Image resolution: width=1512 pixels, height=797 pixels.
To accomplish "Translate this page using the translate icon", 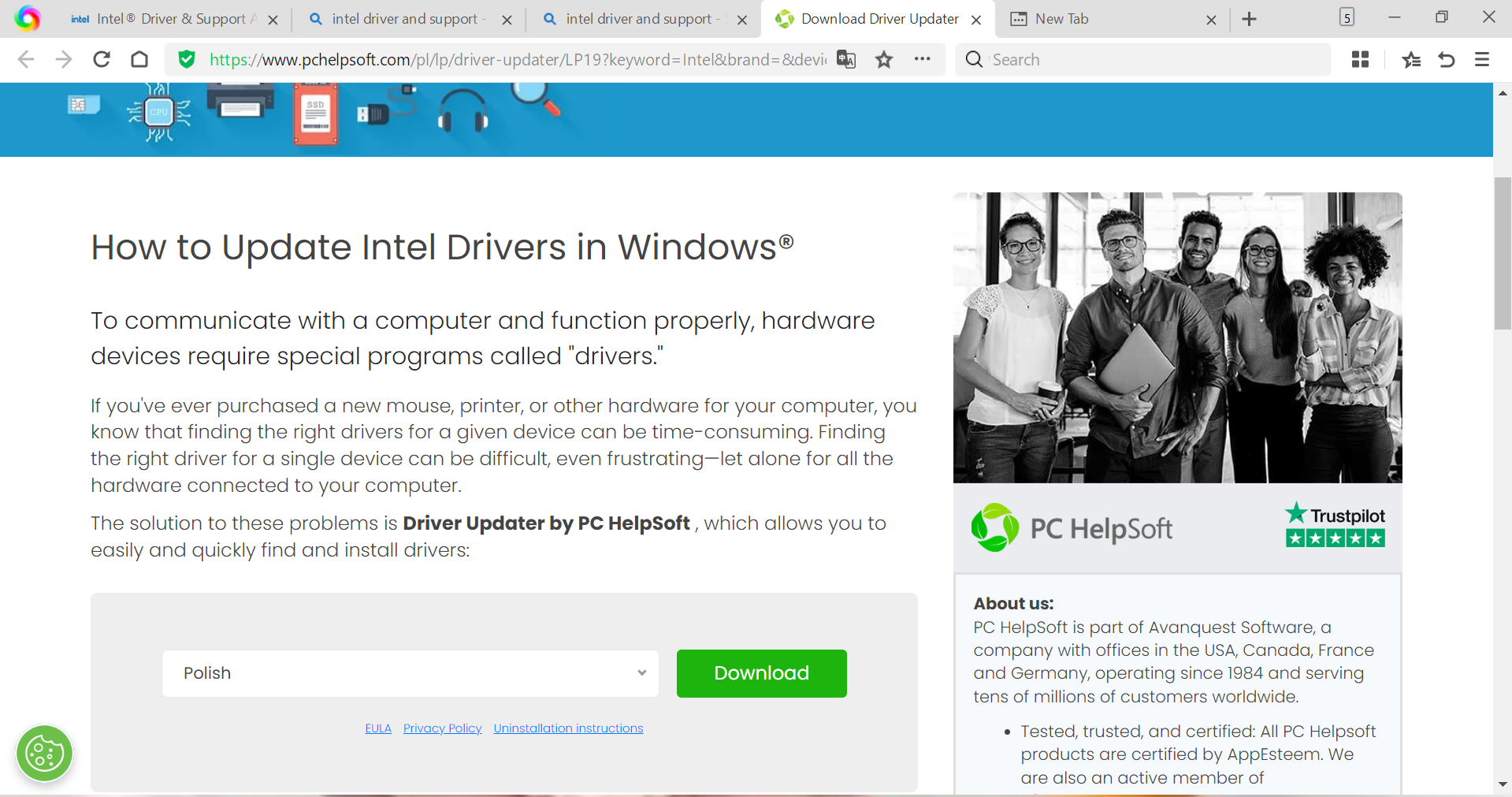I will (846, 59).
